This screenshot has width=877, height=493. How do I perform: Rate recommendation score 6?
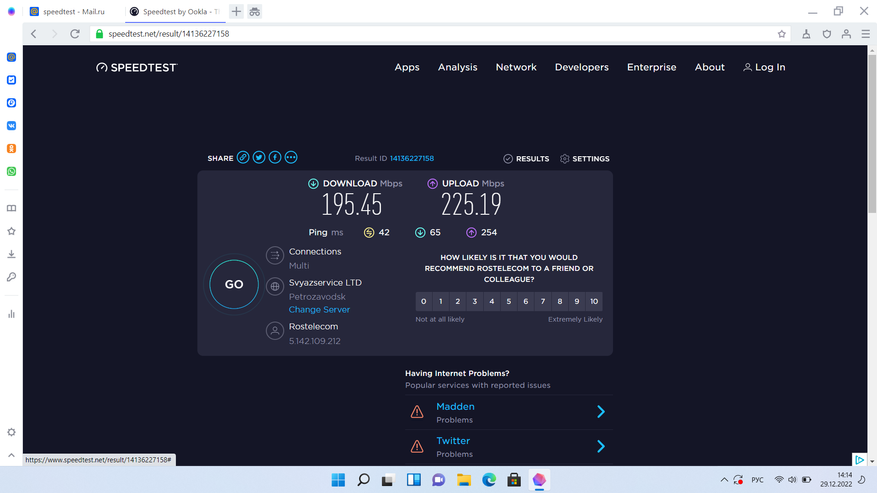pyautogui.click(x=526, y=302)
